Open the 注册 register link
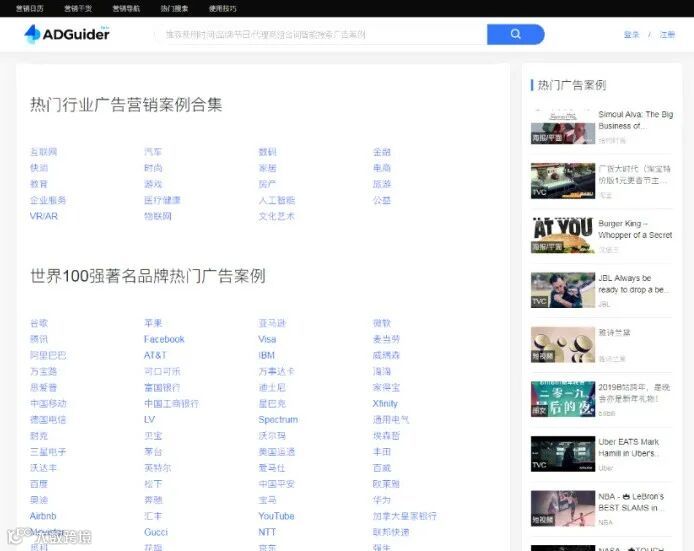 pyautogui.click(x=667, y=35)
